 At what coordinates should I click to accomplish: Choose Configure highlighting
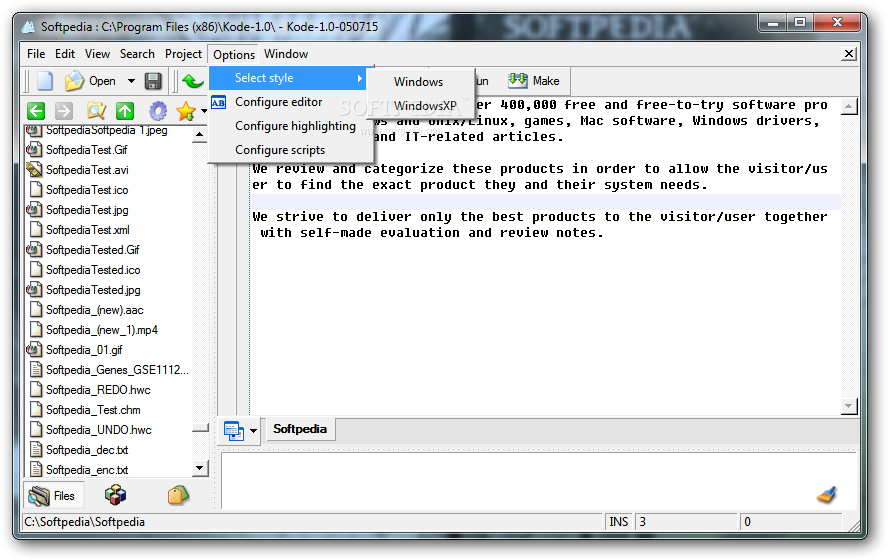(x=290, y=126)
